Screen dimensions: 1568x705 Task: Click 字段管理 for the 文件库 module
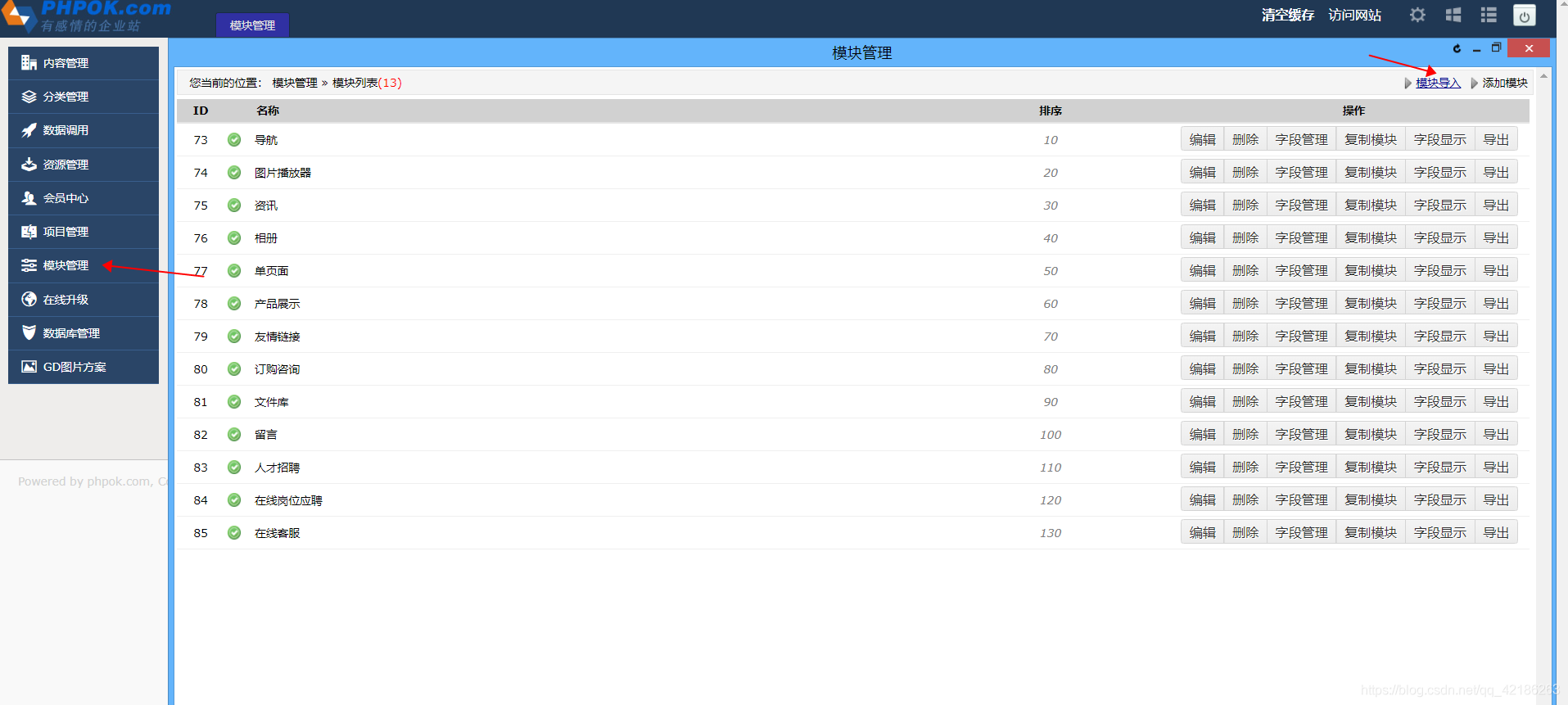[1301, 401]
